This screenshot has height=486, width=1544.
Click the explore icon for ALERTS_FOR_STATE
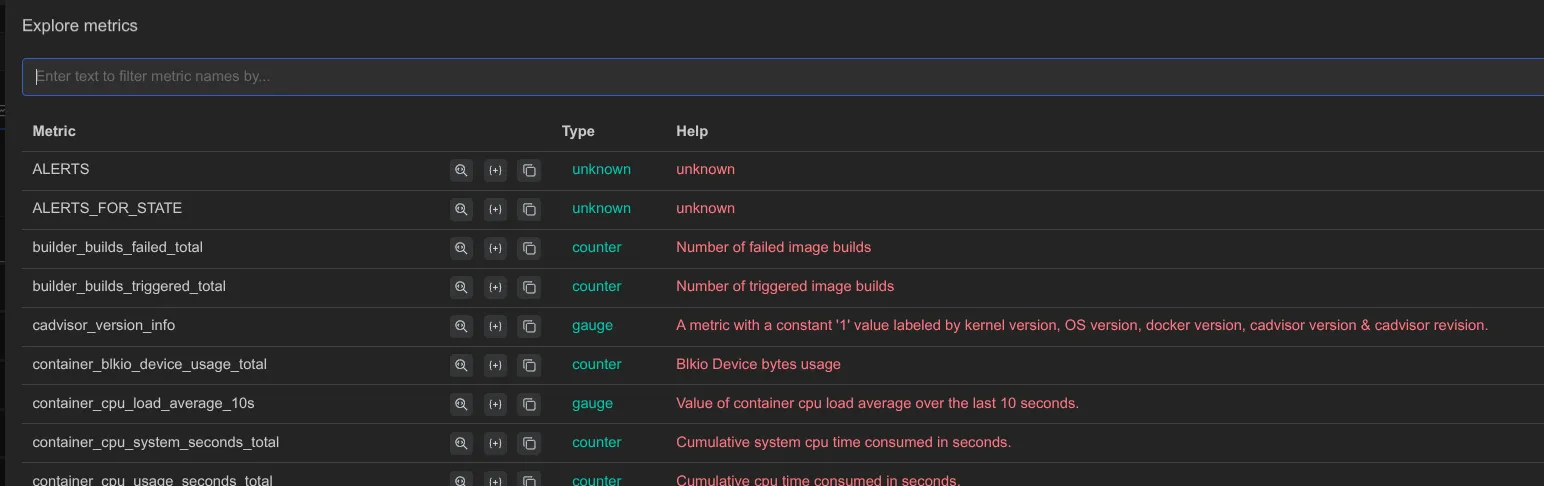[x=461, y=209]
